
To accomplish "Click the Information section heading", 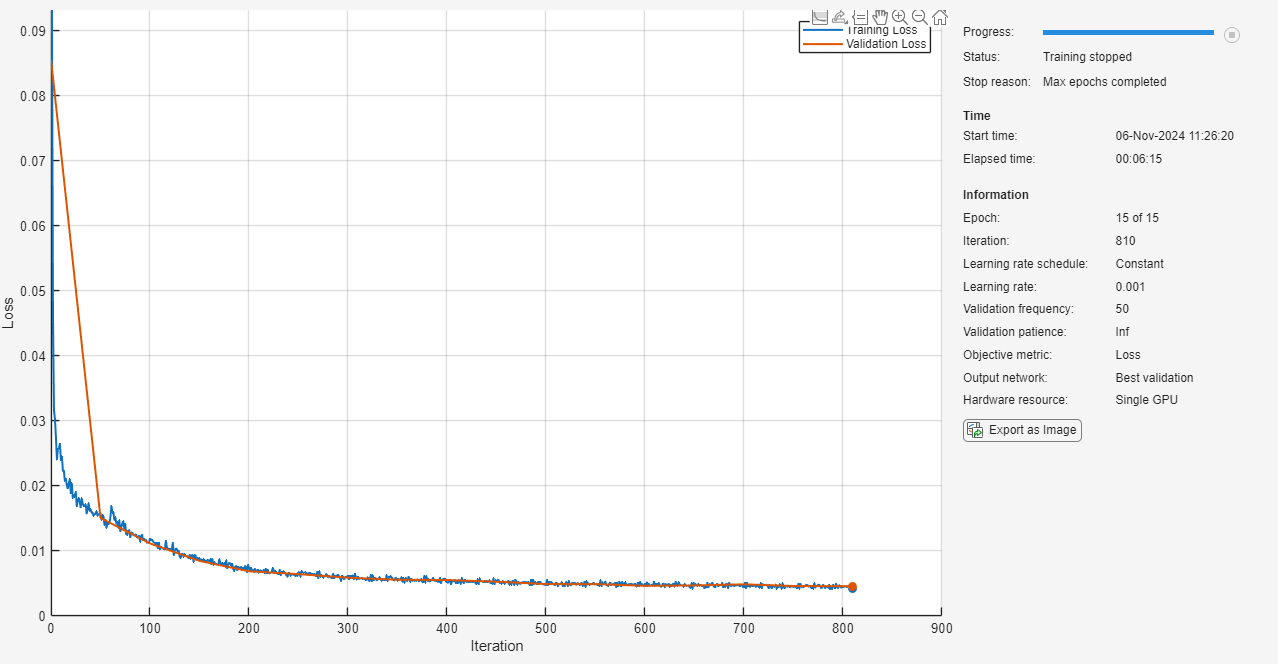I will pos(996,195).
